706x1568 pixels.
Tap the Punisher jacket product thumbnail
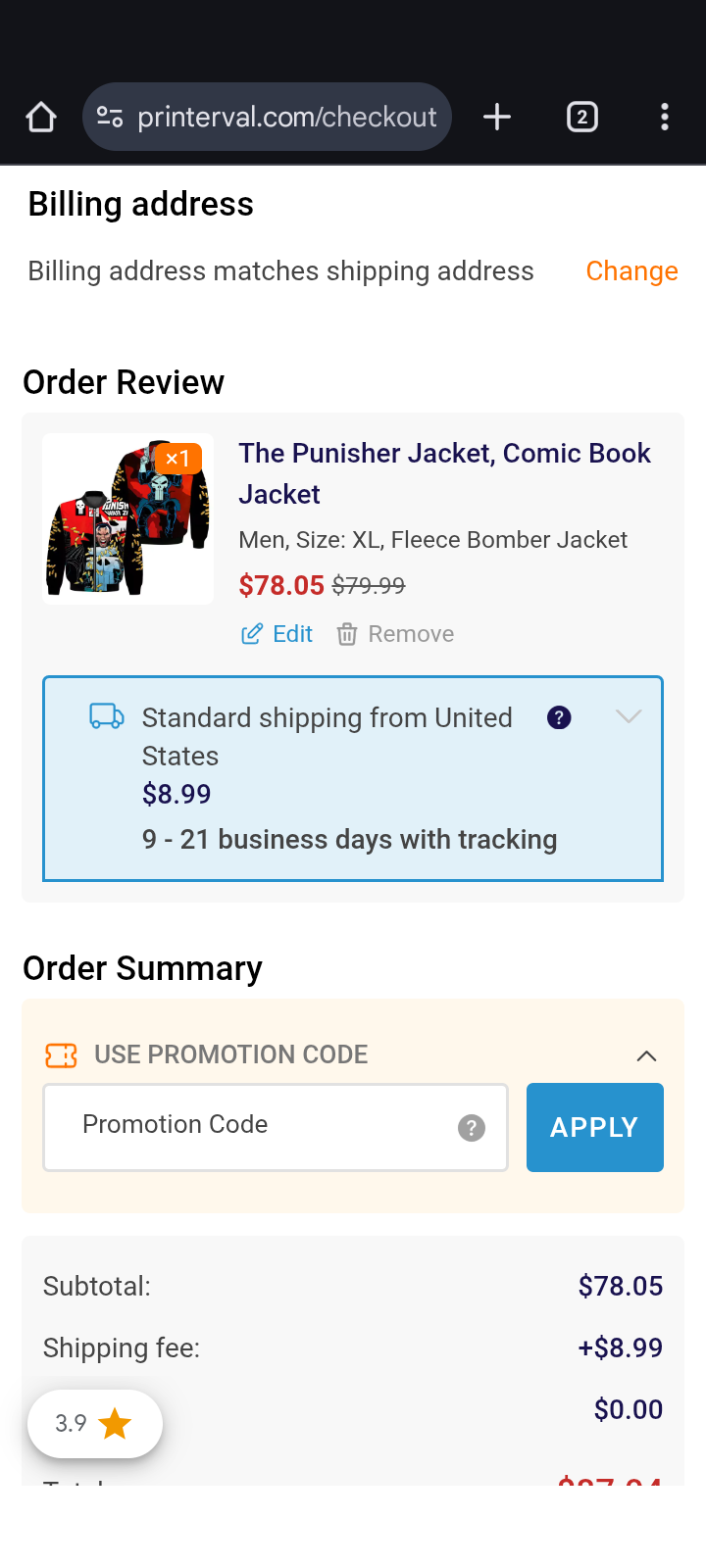[128, 519]
